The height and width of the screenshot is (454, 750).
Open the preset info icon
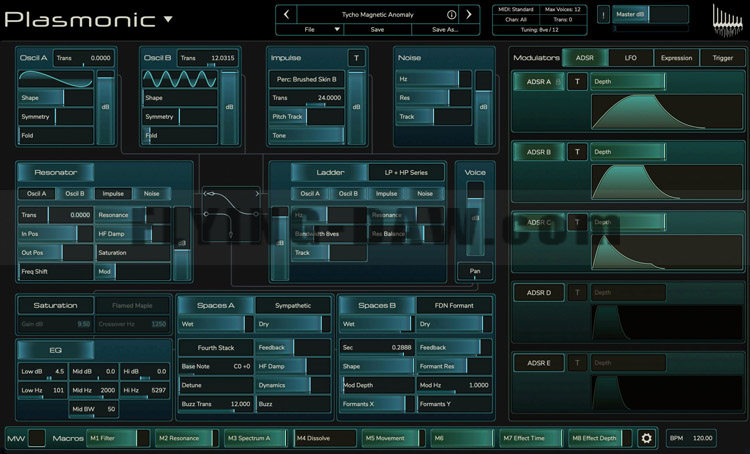pyautogui.click(x=451, y=15)
